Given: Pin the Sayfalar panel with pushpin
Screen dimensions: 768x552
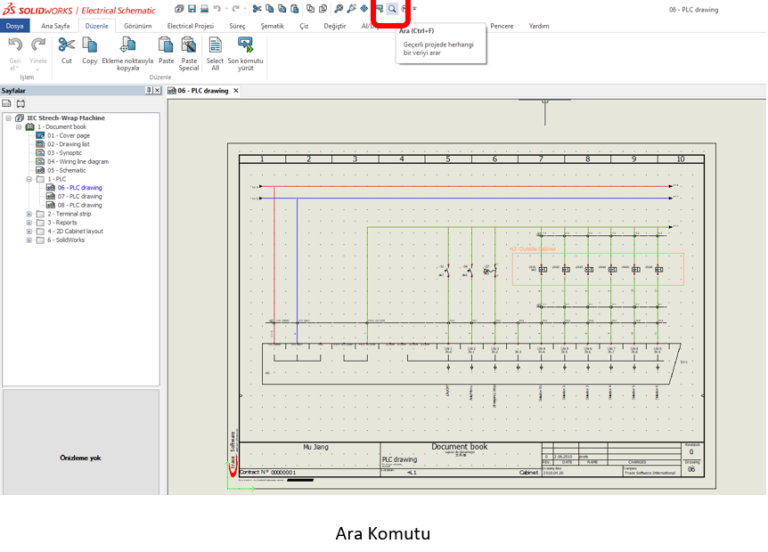Looking at the screenshot, I should [x=148, y=90].
